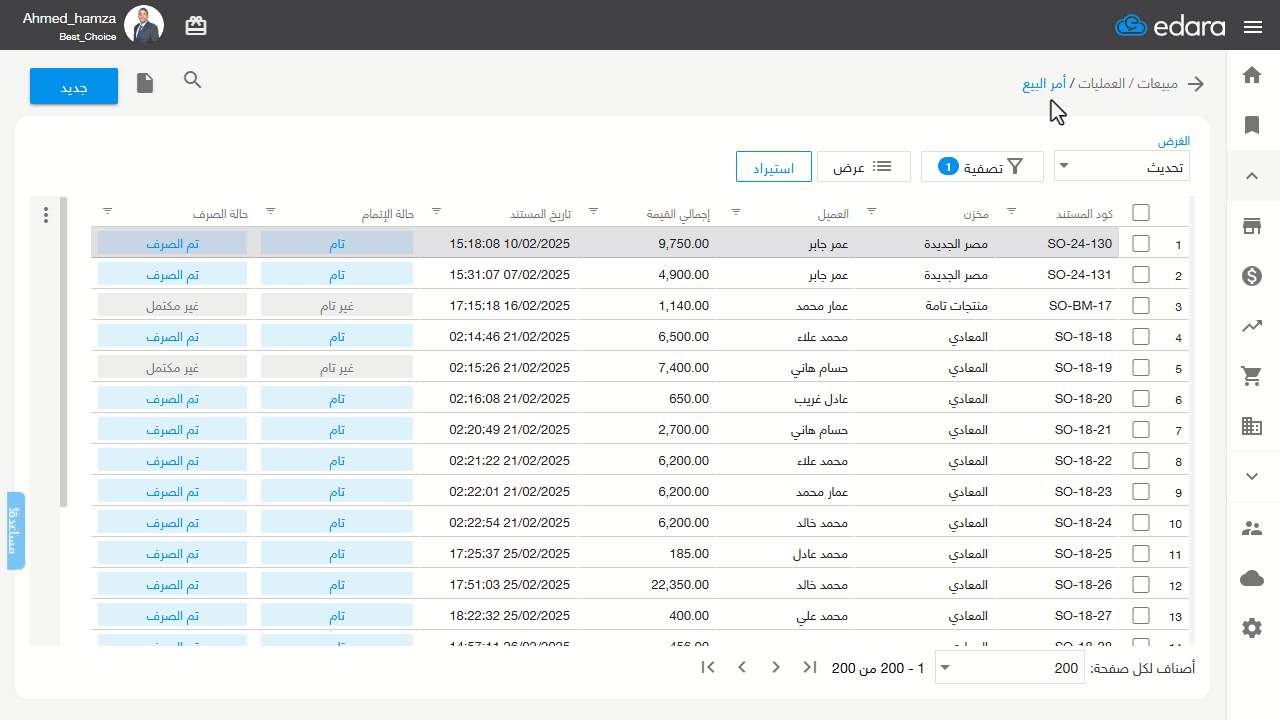
Task: Expand the sidebar section with down chevron
Action: 1251,476
